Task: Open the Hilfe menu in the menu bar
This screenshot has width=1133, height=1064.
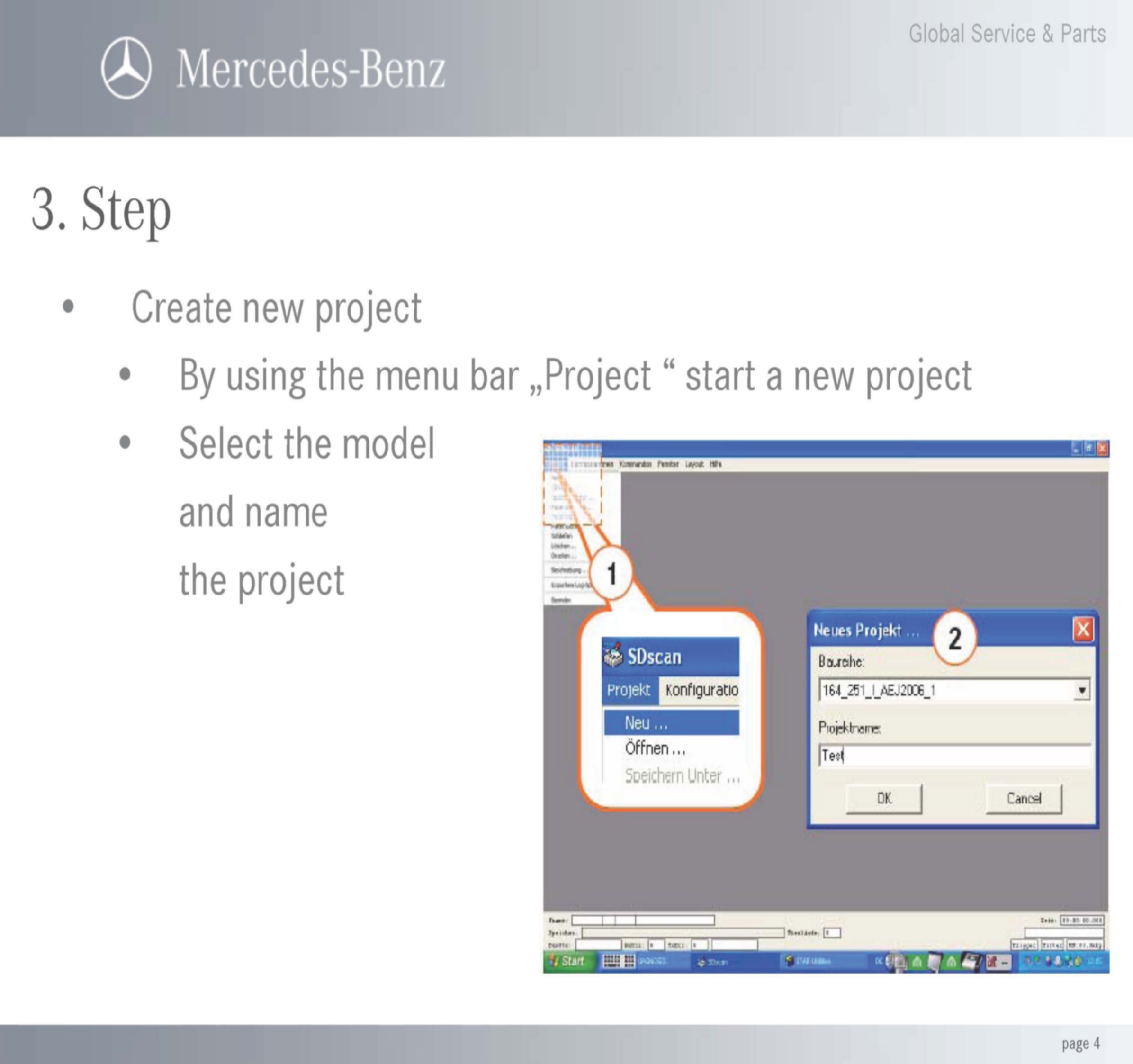Action: point(716,464)
